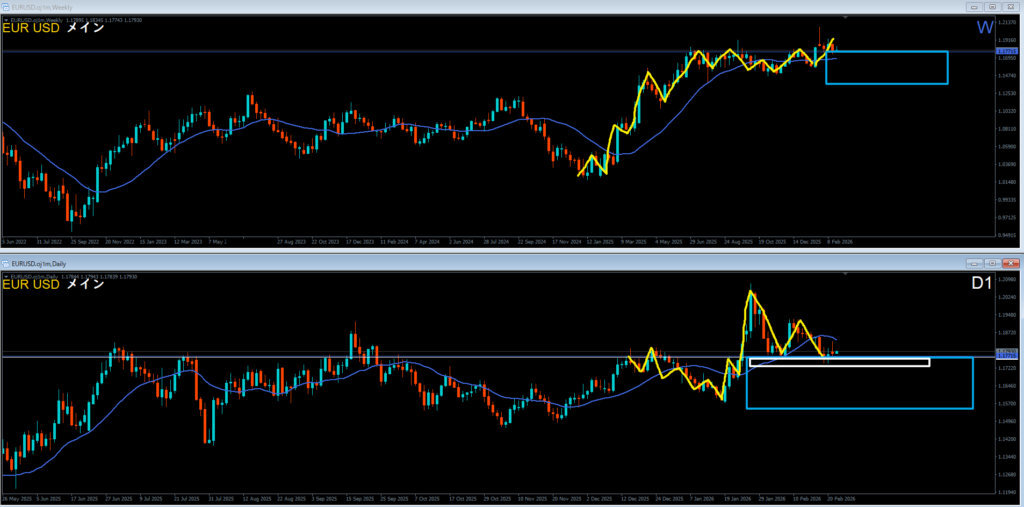Click the Weekly chart window's title bar icon
This screenshot has width=1024, height=507.
[6, 7]
